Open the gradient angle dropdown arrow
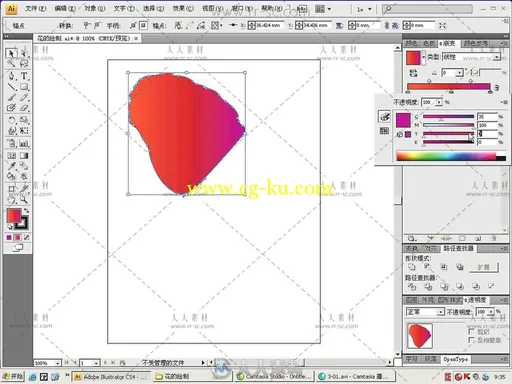 click(460, 73)
